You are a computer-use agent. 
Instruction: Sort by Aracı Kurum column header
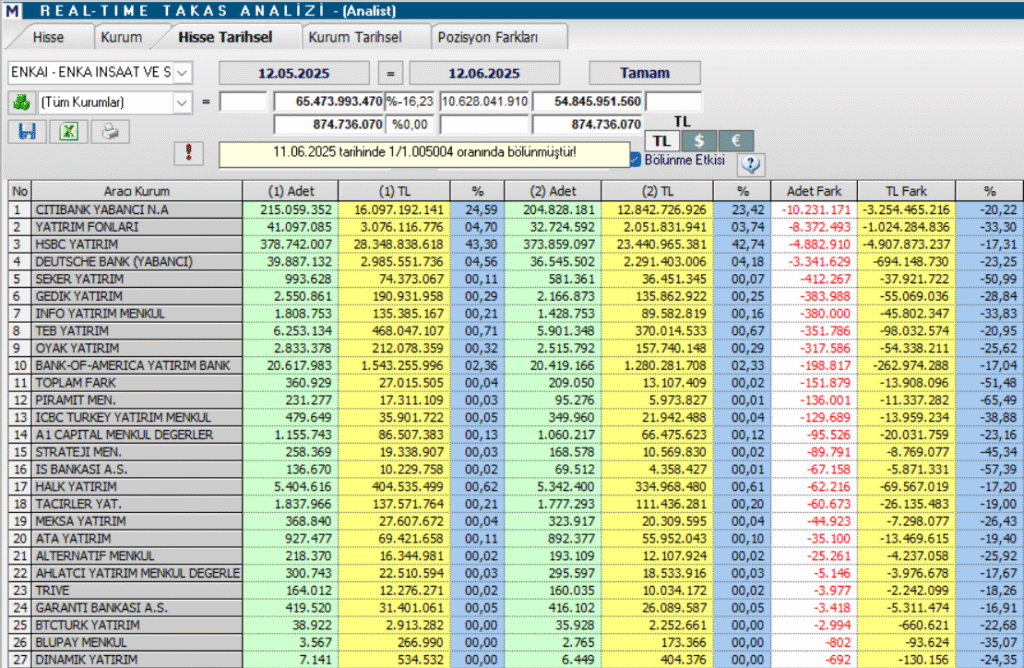(x=136, y=191)
